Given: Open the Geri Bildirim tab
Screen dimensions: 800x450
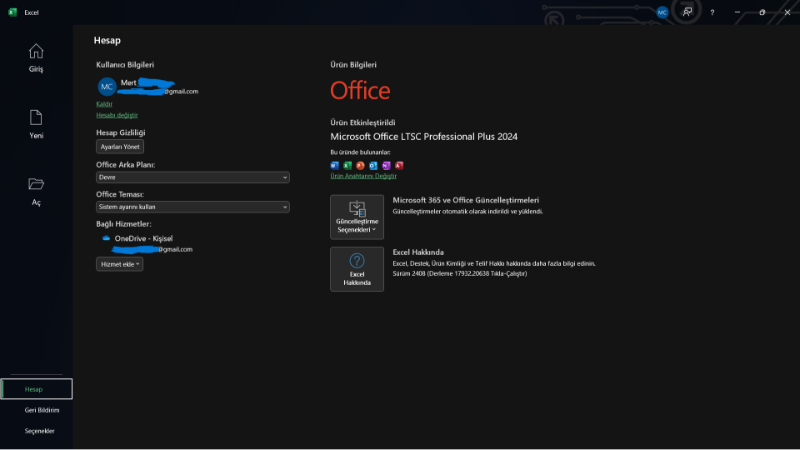Looking at the screenshot, I should 42,410.
